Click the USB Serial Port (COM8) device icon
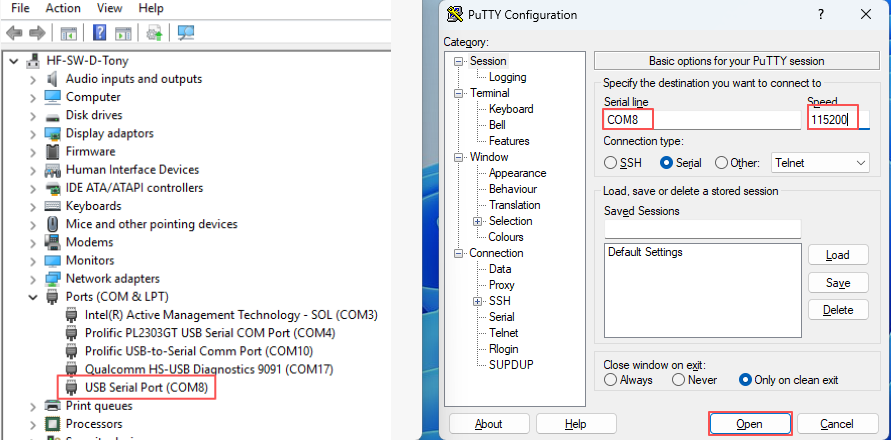This screenshot has height=440, width=891. (x=71, y=386)
